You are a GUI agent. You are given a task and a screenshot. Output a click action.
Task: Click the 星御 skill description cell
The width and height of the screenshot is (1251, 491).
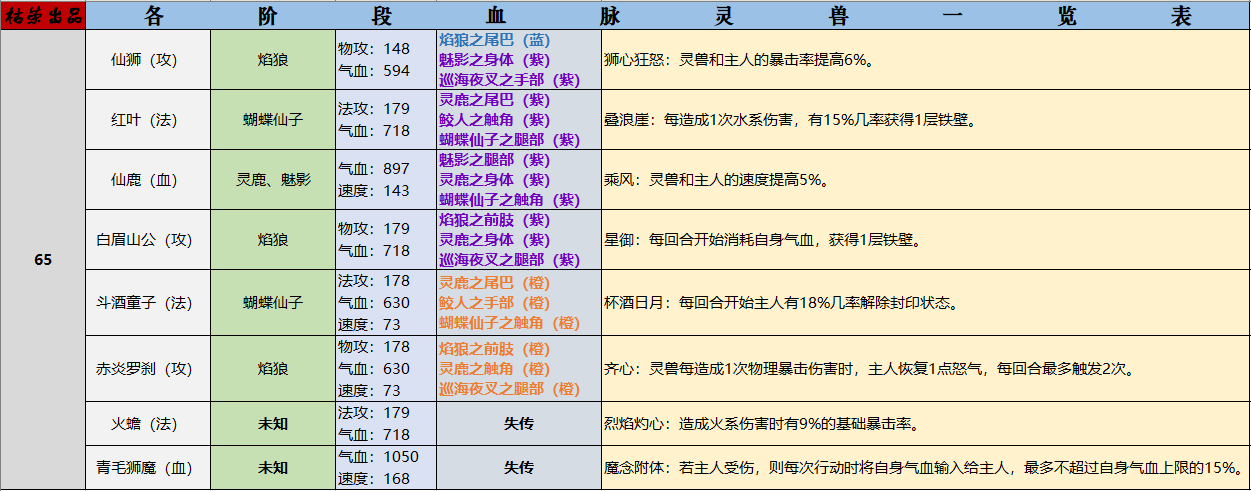tap(924, 240)
